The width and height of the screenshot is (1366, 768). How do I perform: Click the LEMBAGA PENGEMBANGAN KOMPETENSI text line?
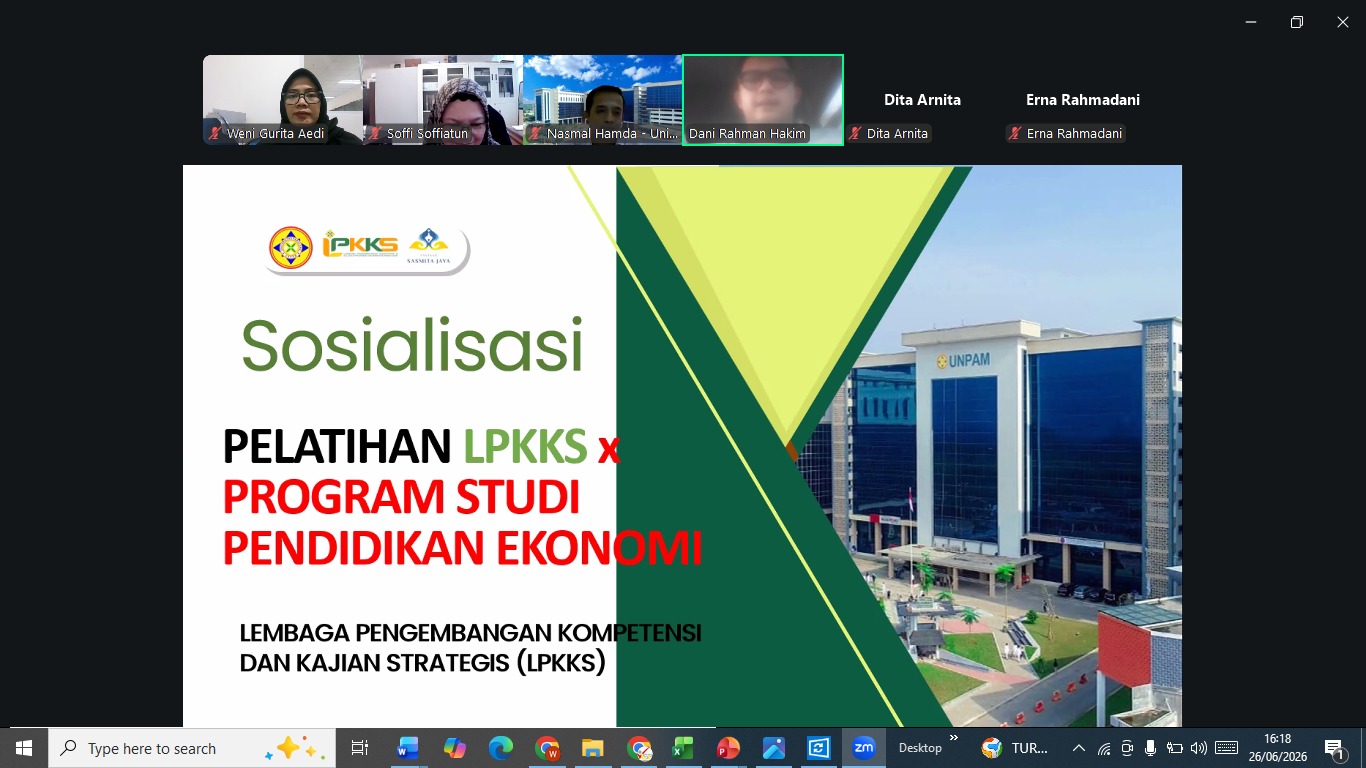coord(470,633)
